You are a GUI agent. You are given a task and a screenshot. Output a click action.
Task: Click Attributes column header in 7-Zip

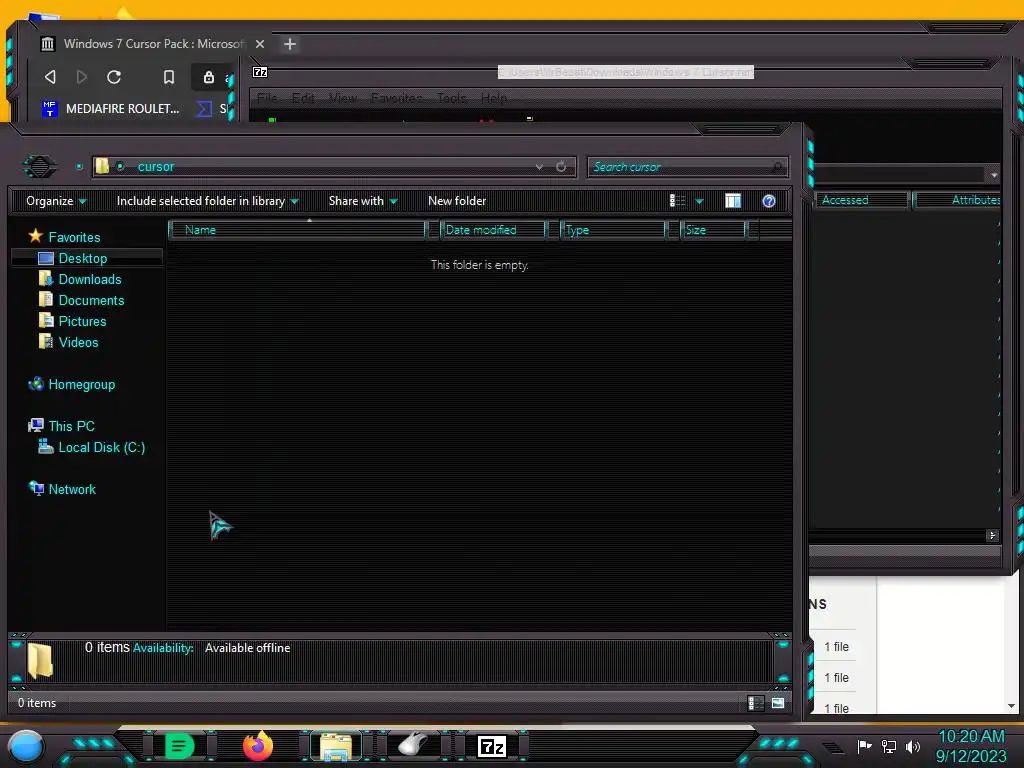click(957, 200)
